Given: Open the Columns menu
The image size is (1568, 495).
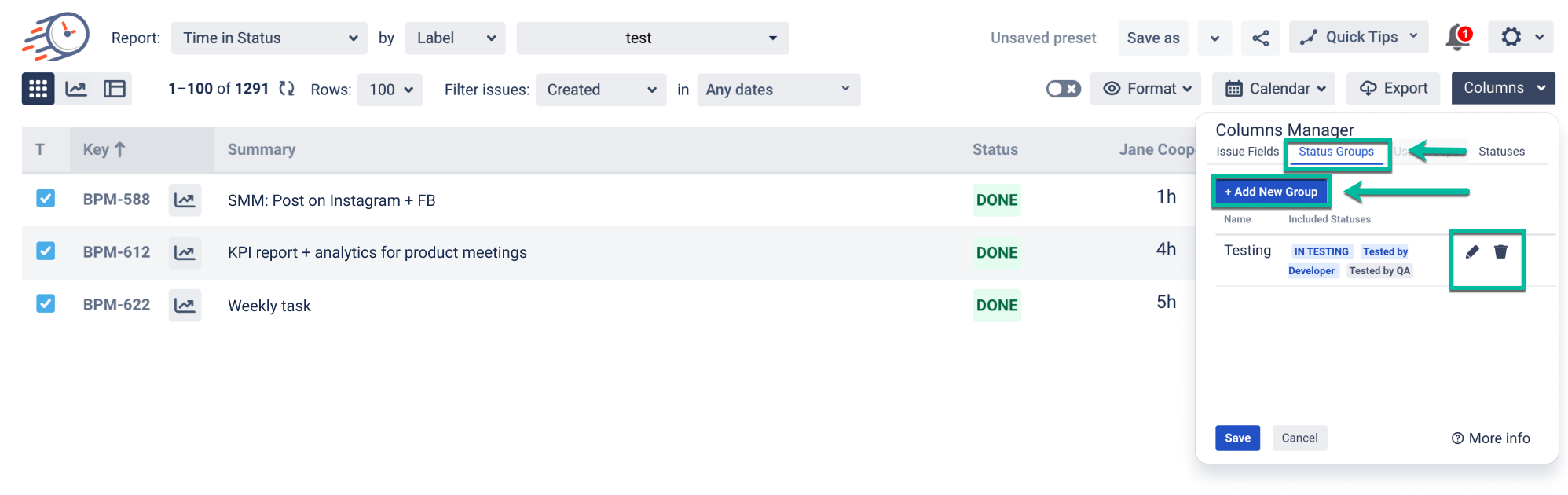Looking at the screenshot, I should pyautogui.click(x=1504, y=88).
